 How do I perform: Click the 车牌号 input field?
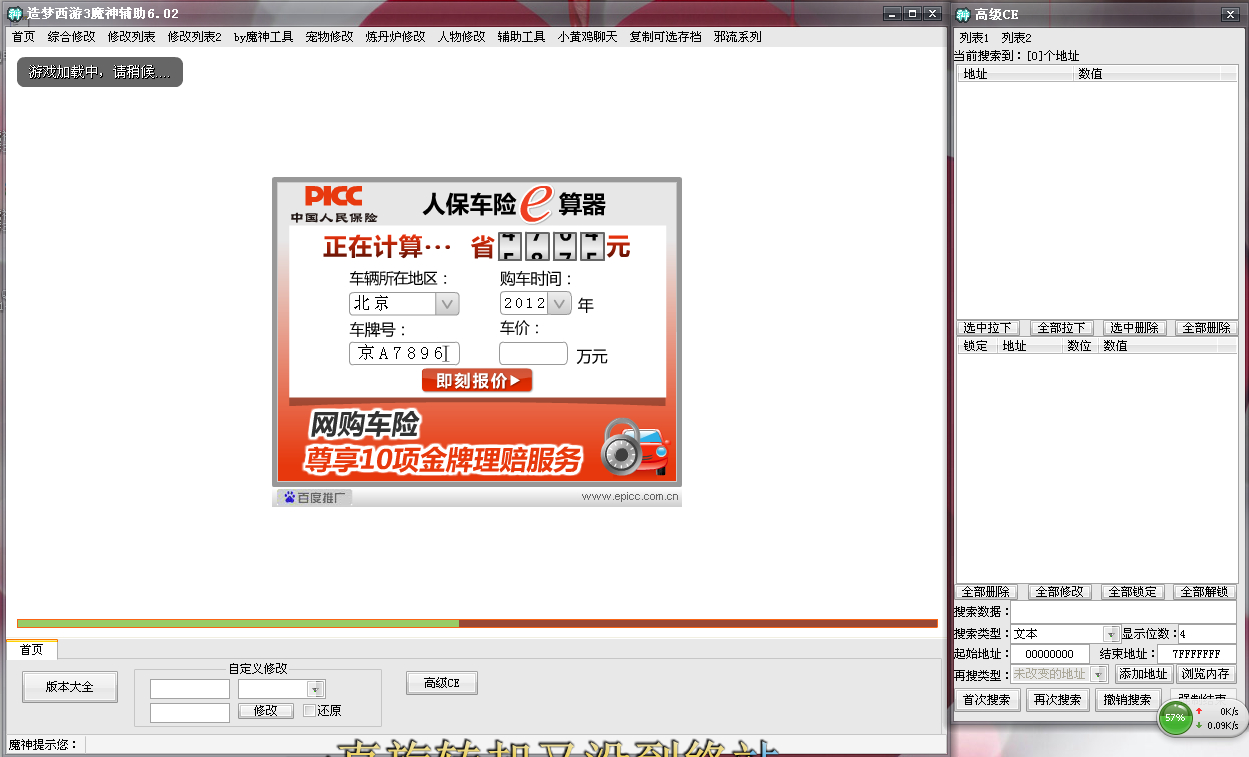tap(404, 353)
